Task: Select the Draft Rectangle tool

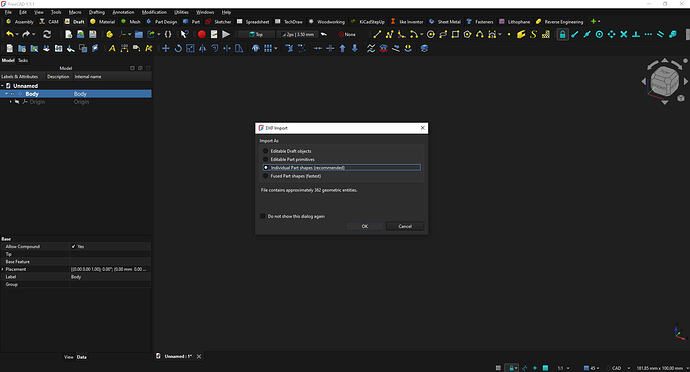Action: [455, 34]
